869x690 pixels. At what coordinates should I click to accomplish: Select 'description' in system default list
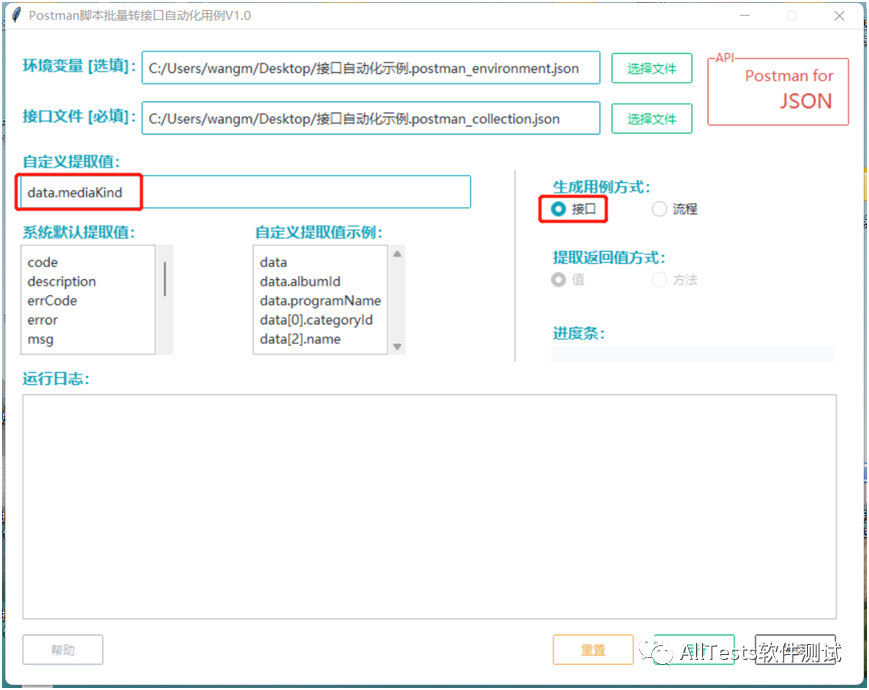pyautogui.click(x=62, y=282)
